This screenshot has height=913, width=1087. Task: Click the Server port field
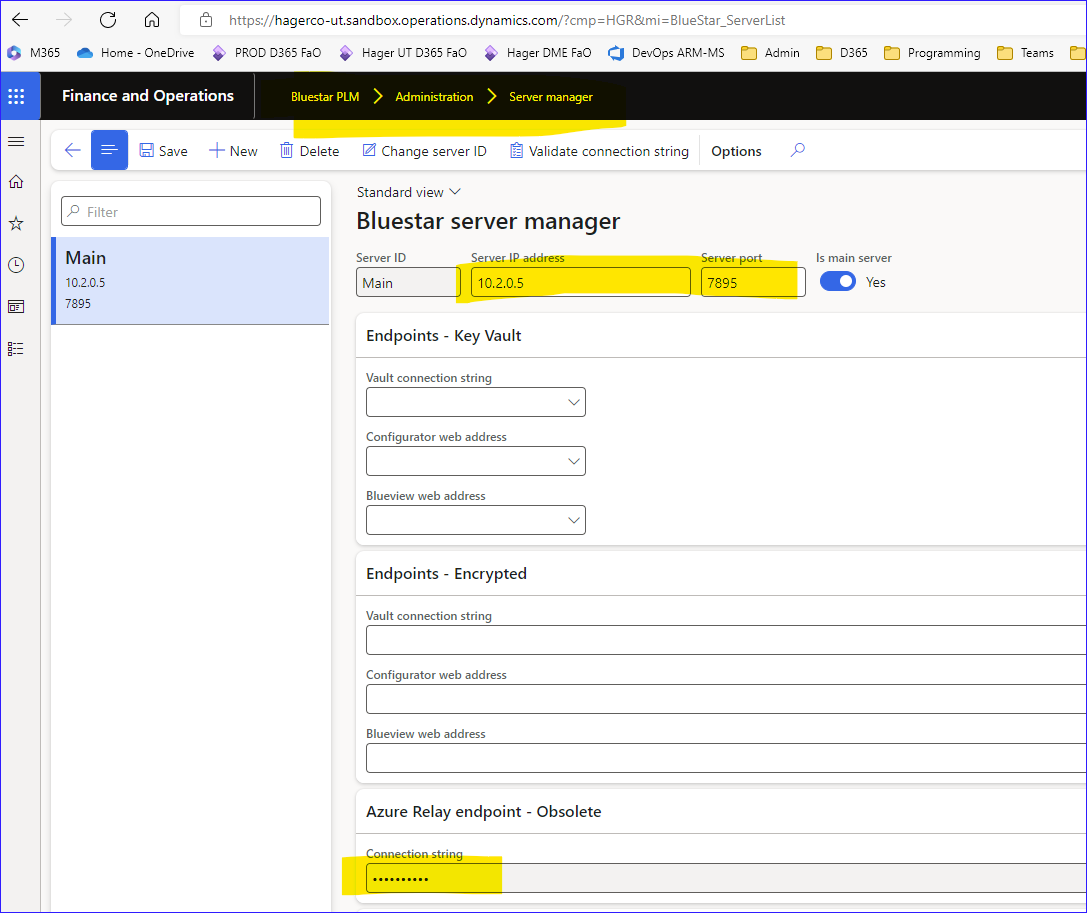pos(753,282)
